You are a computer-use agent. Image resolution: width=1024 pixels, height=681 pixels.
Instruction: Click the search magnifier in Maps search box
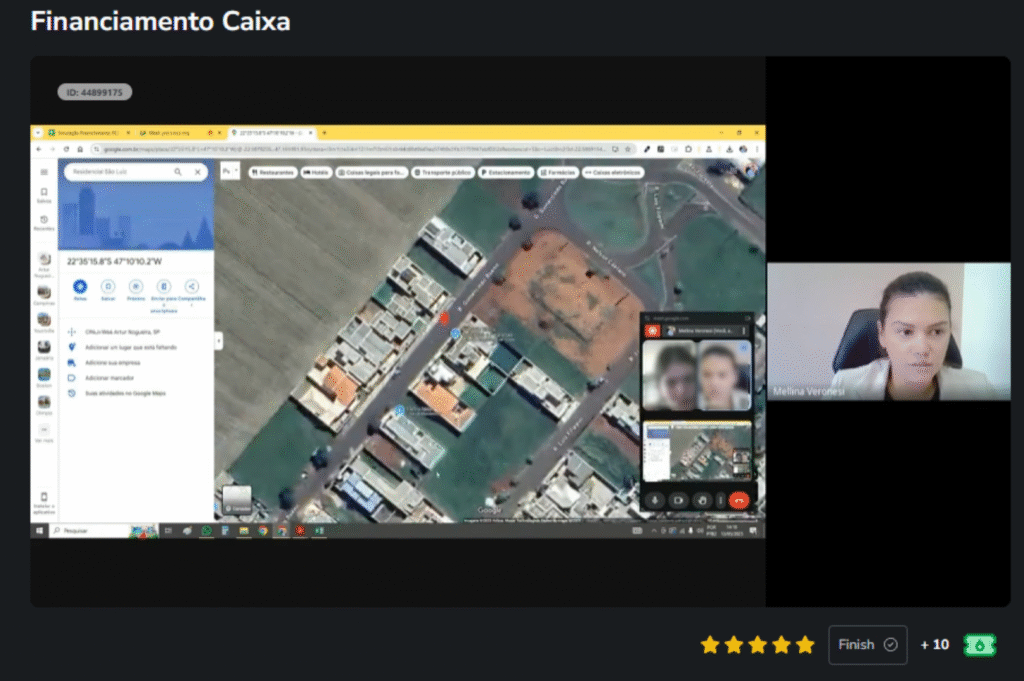point(178,172)
